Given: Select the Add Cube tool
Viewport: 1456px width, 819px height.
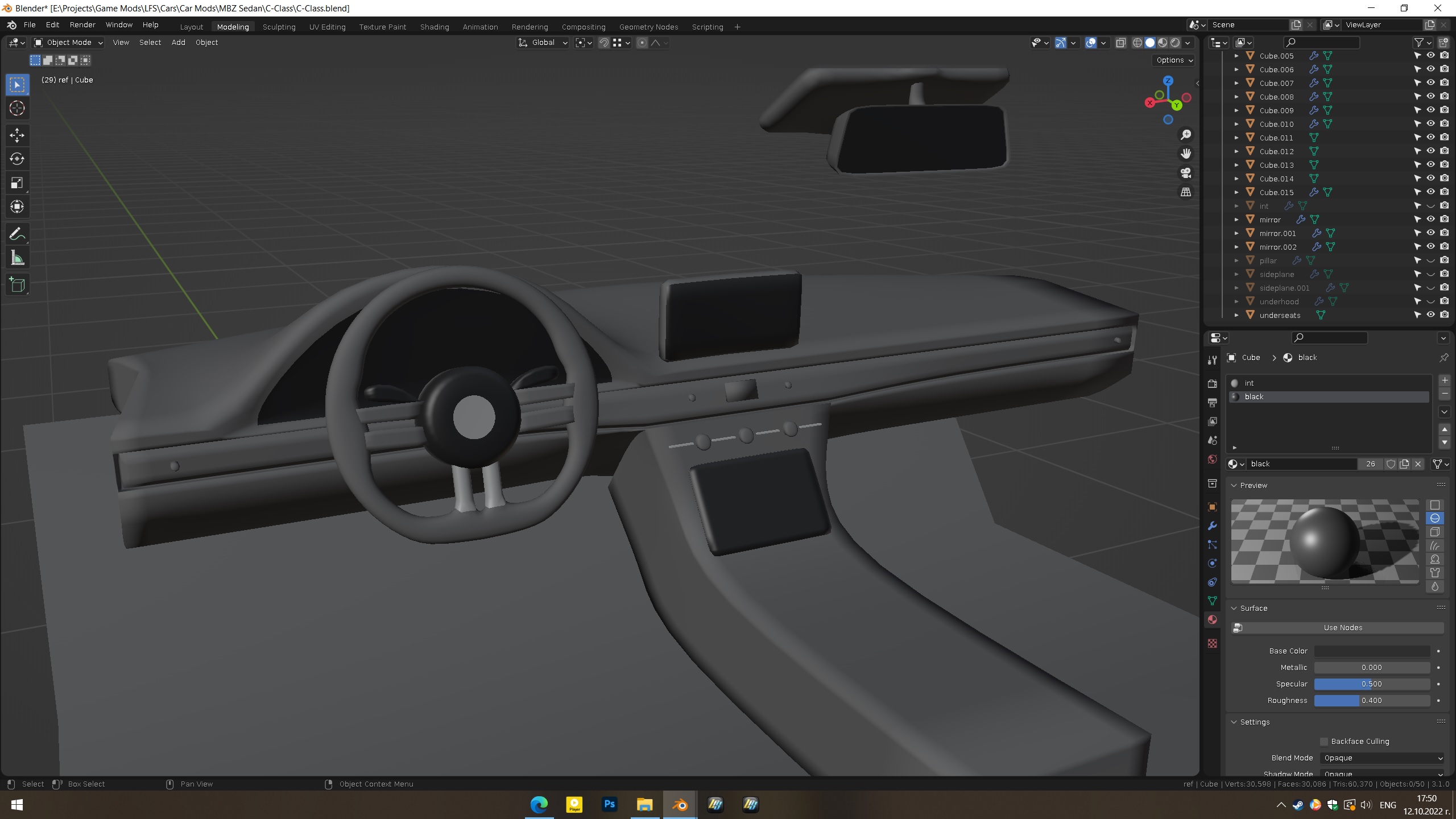Looking at the screenshot, I should coord(17,285).
